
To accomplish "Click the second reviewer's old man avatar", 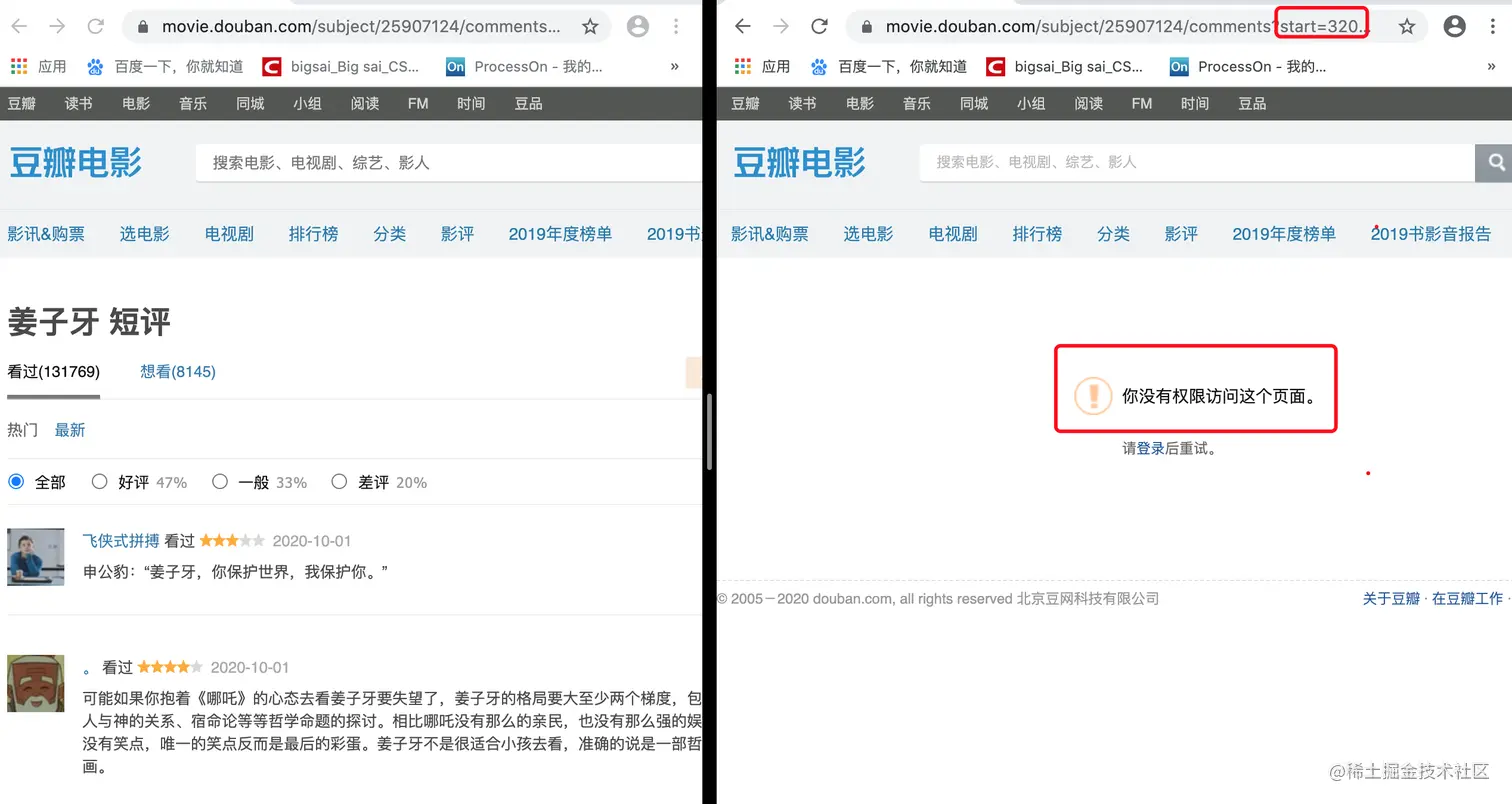I will 36,683.
